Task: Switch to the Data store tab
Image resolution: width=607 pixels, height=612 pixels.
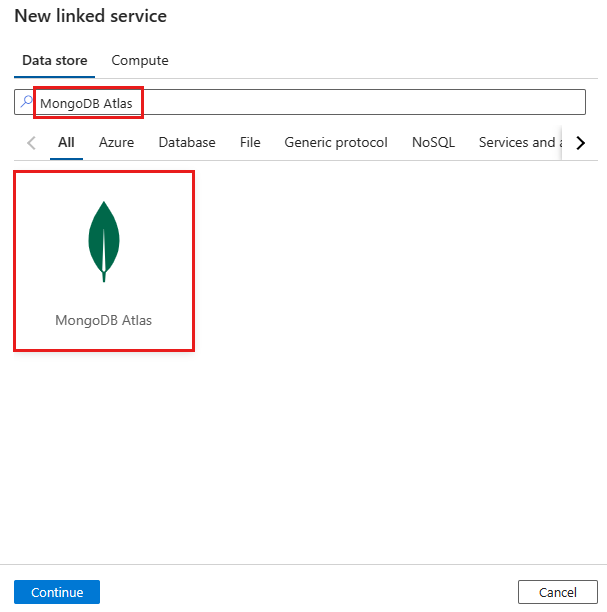Action: click(55, 60)
